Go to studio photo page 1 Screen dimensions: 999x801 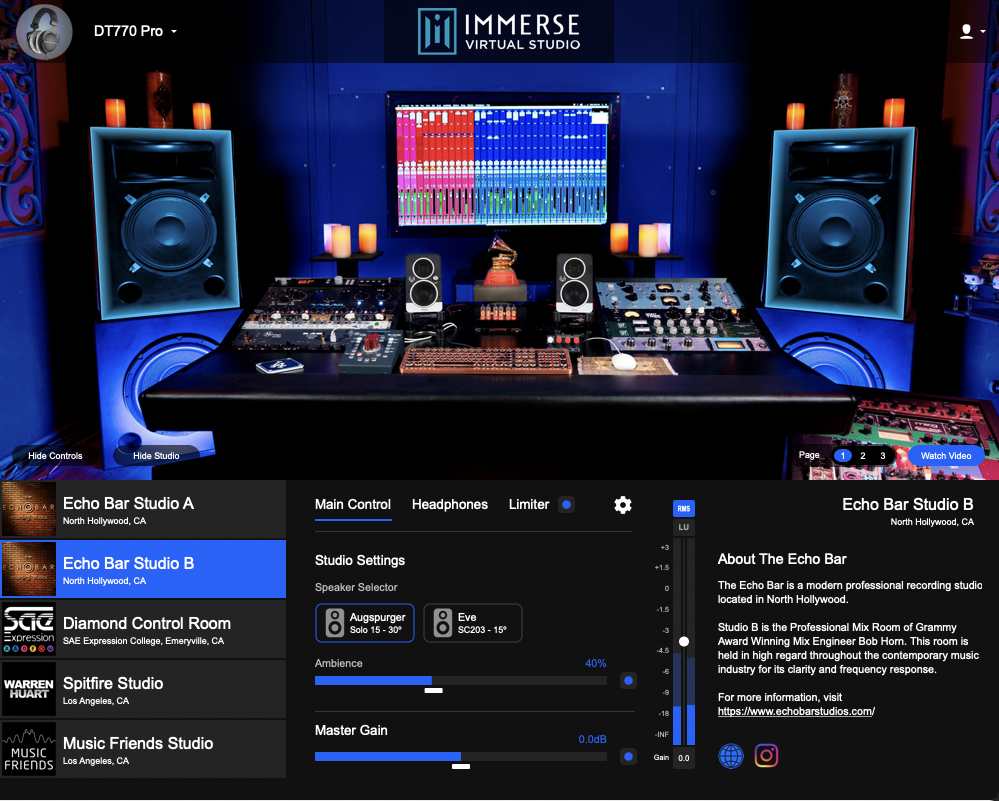[x=842, y=456]
